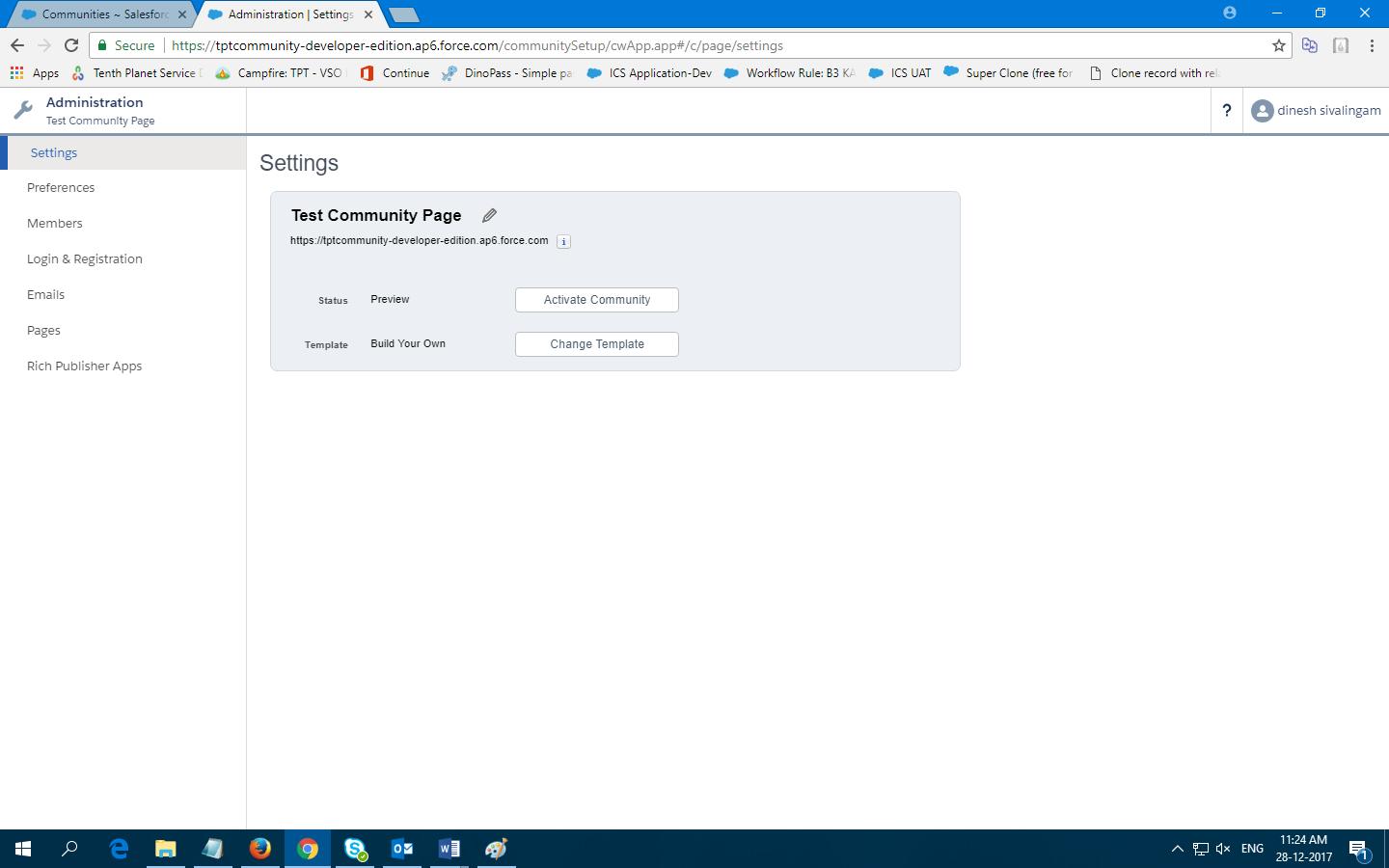Open the Tenth Planet Service bookmark
Viewport: 1389px width, 868px height.
[137, 73]
